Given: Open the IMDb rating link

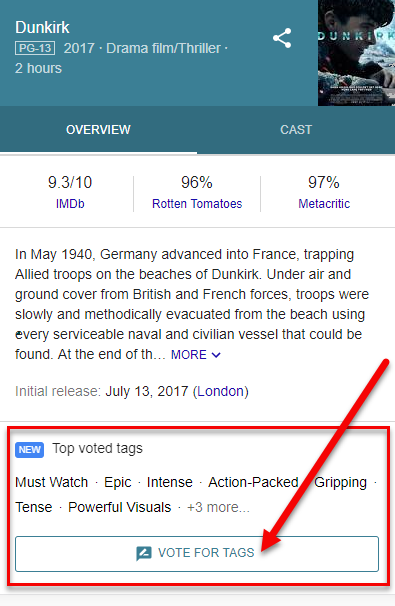Looking at the screenshot, I should [70, 204].
